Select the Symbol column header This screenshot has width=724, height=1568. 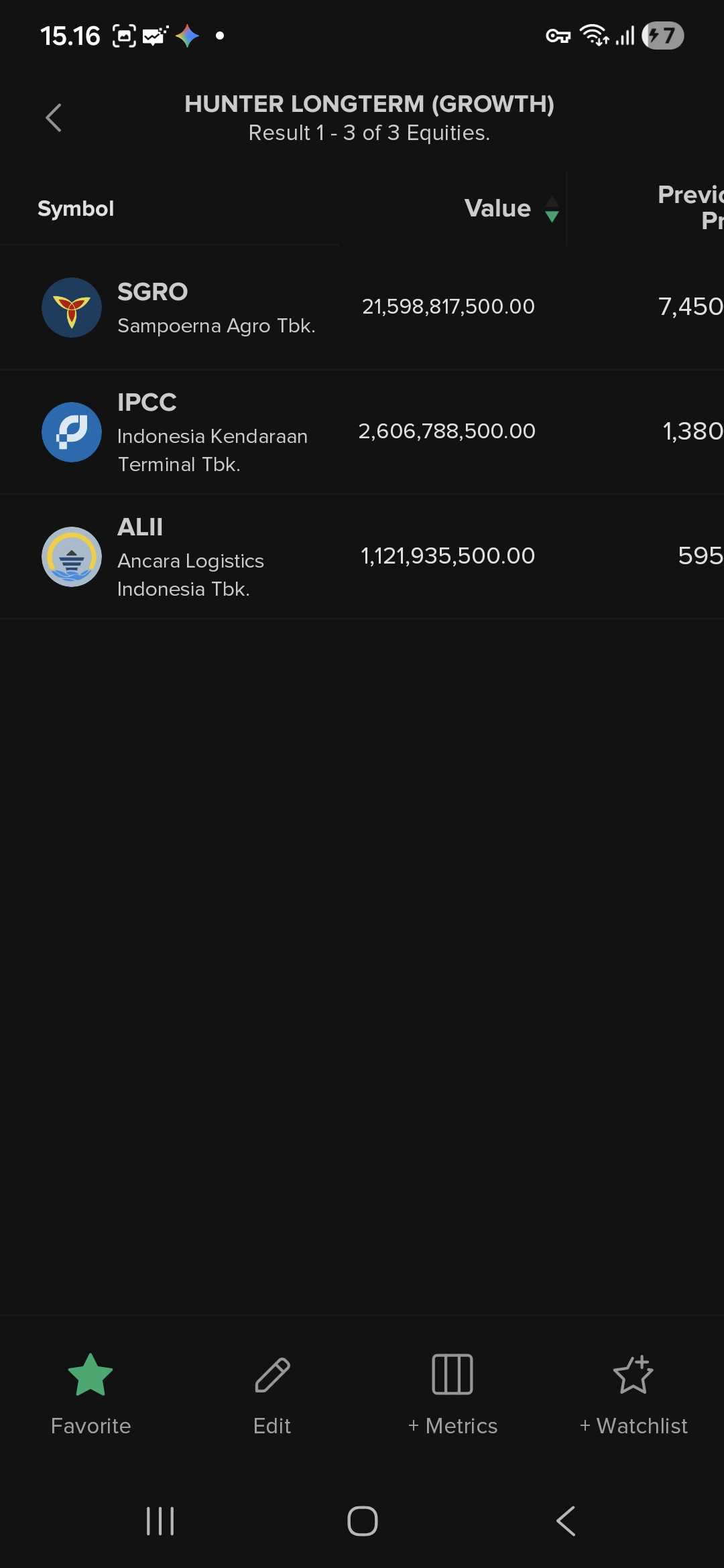click(x=76, y=208)
